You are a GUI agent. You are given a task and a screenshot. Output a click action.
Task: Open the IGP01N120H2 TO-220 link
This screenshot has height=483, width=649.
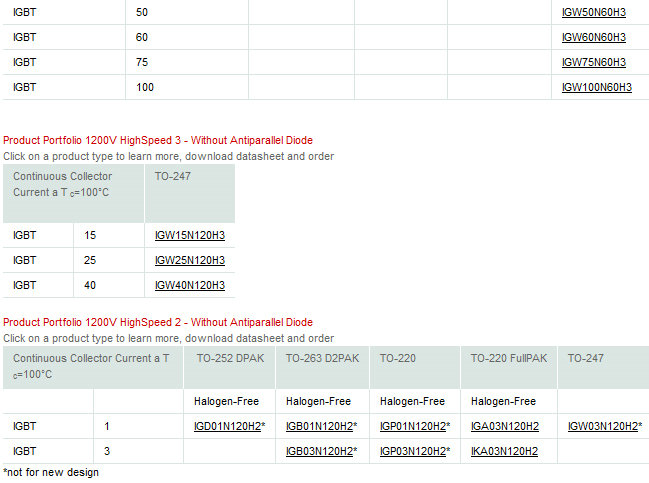(x=412, y=427)
